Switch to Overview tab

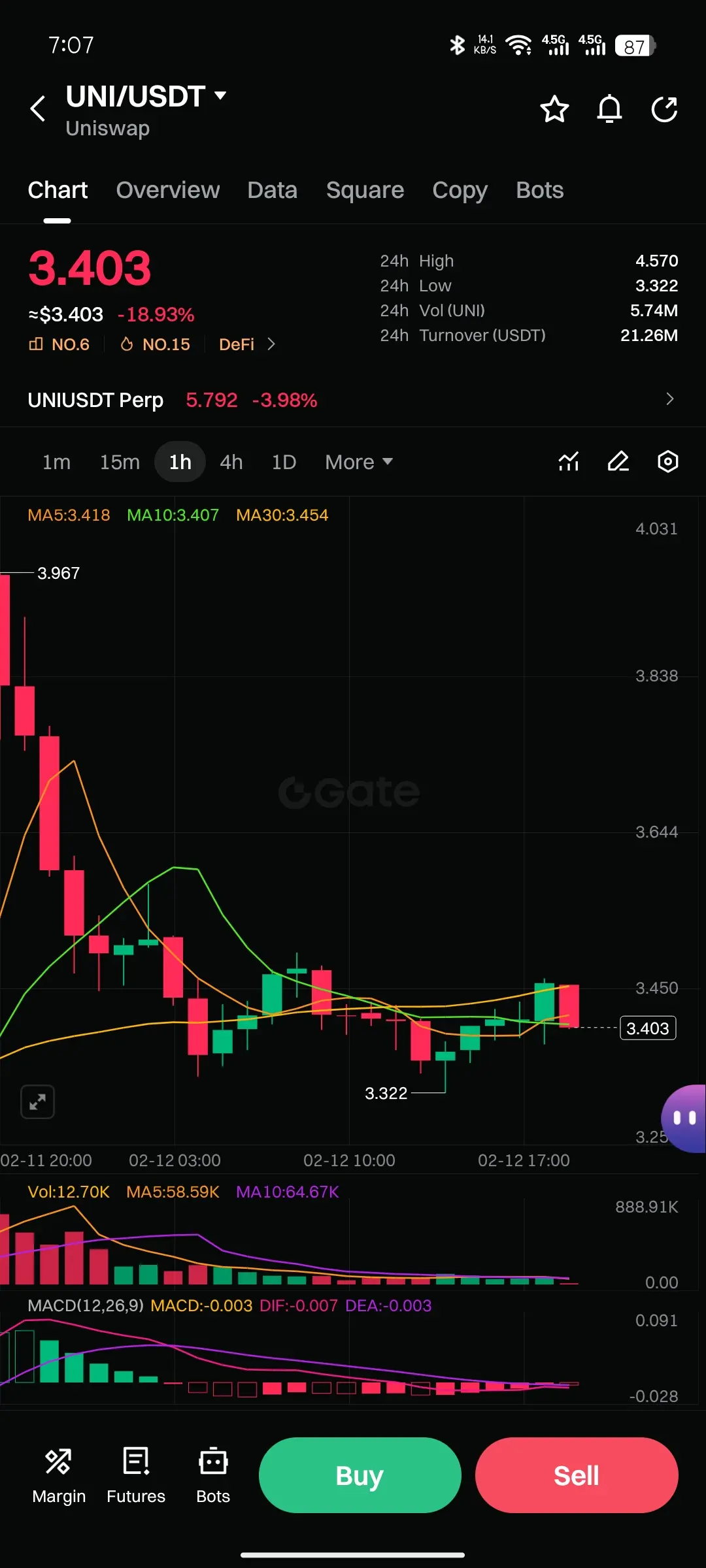[x=168, y=190]
